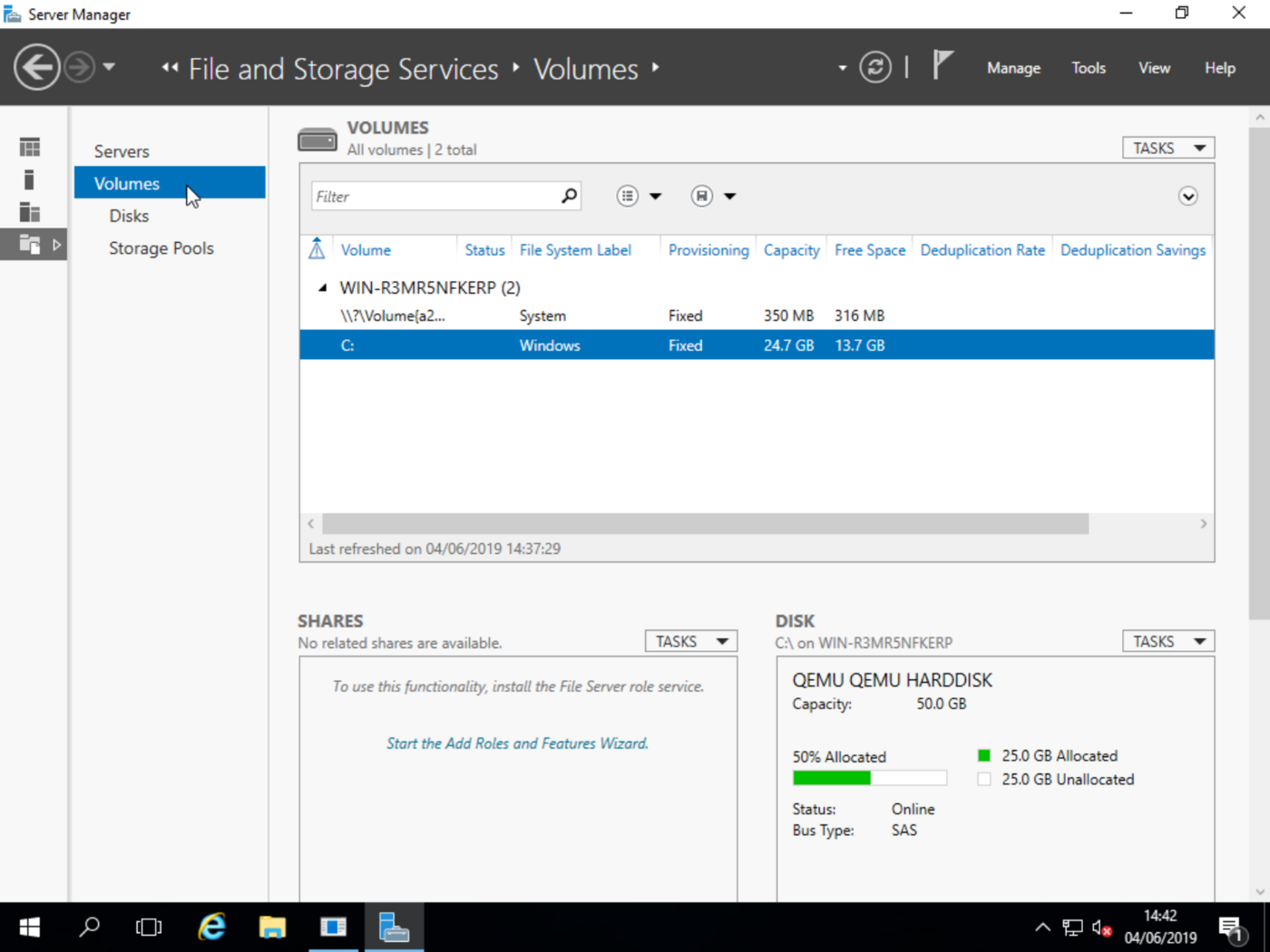
Task: Click the save search query icon
Action: point(701,195)
